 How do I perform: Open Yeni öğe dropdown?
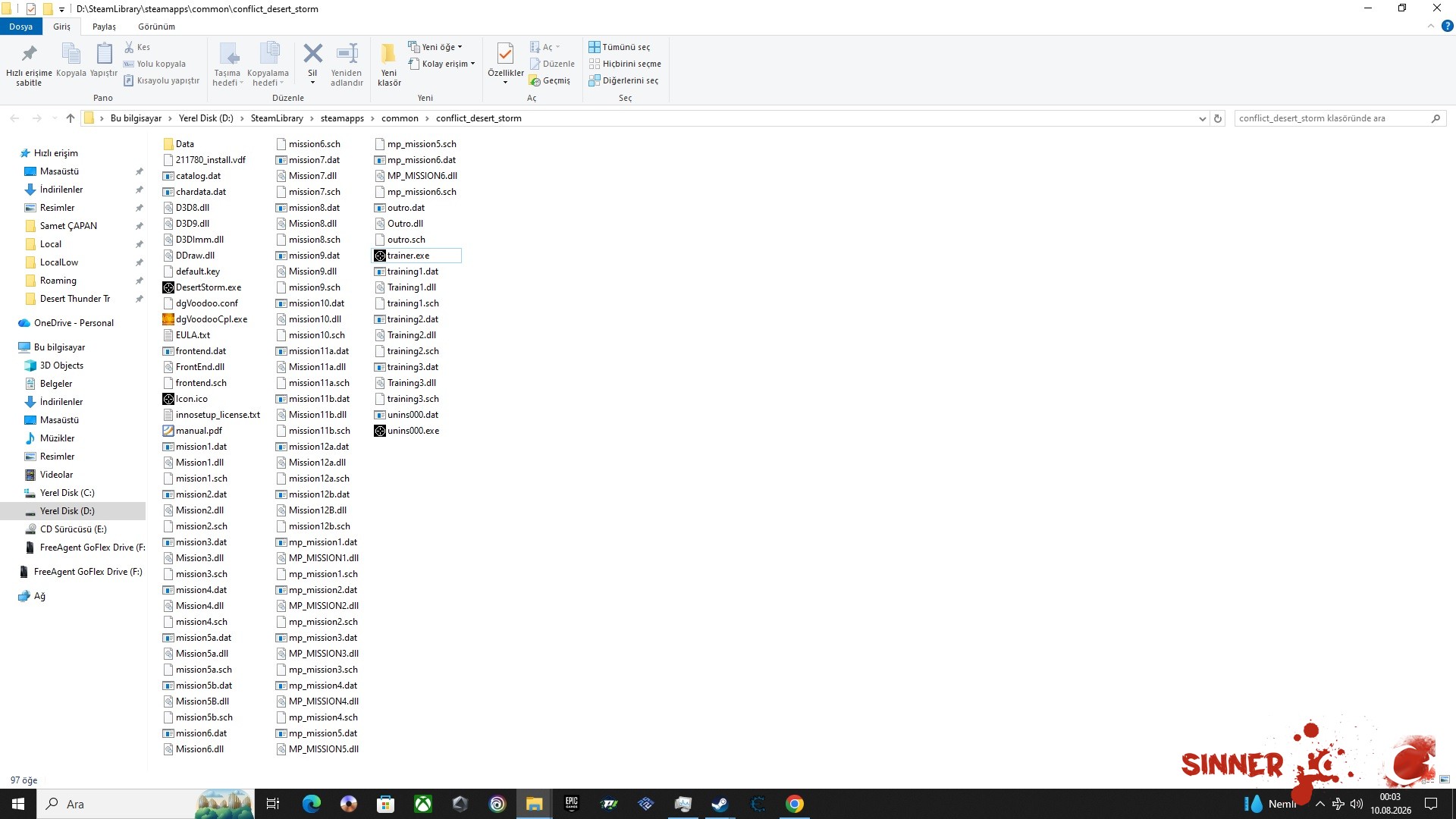tap(435, 47)
